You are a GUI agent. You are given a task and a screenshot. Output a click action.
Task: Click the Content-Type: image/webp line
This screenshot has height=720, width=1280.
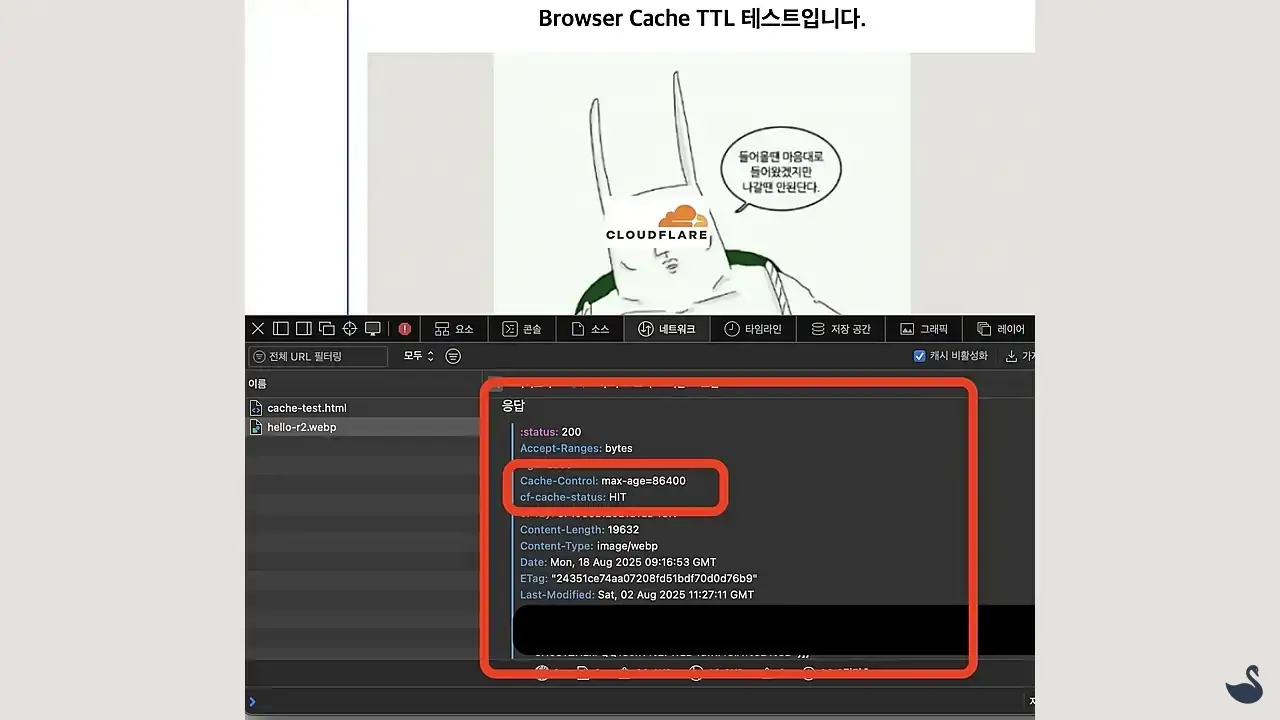tap(589, 546)
